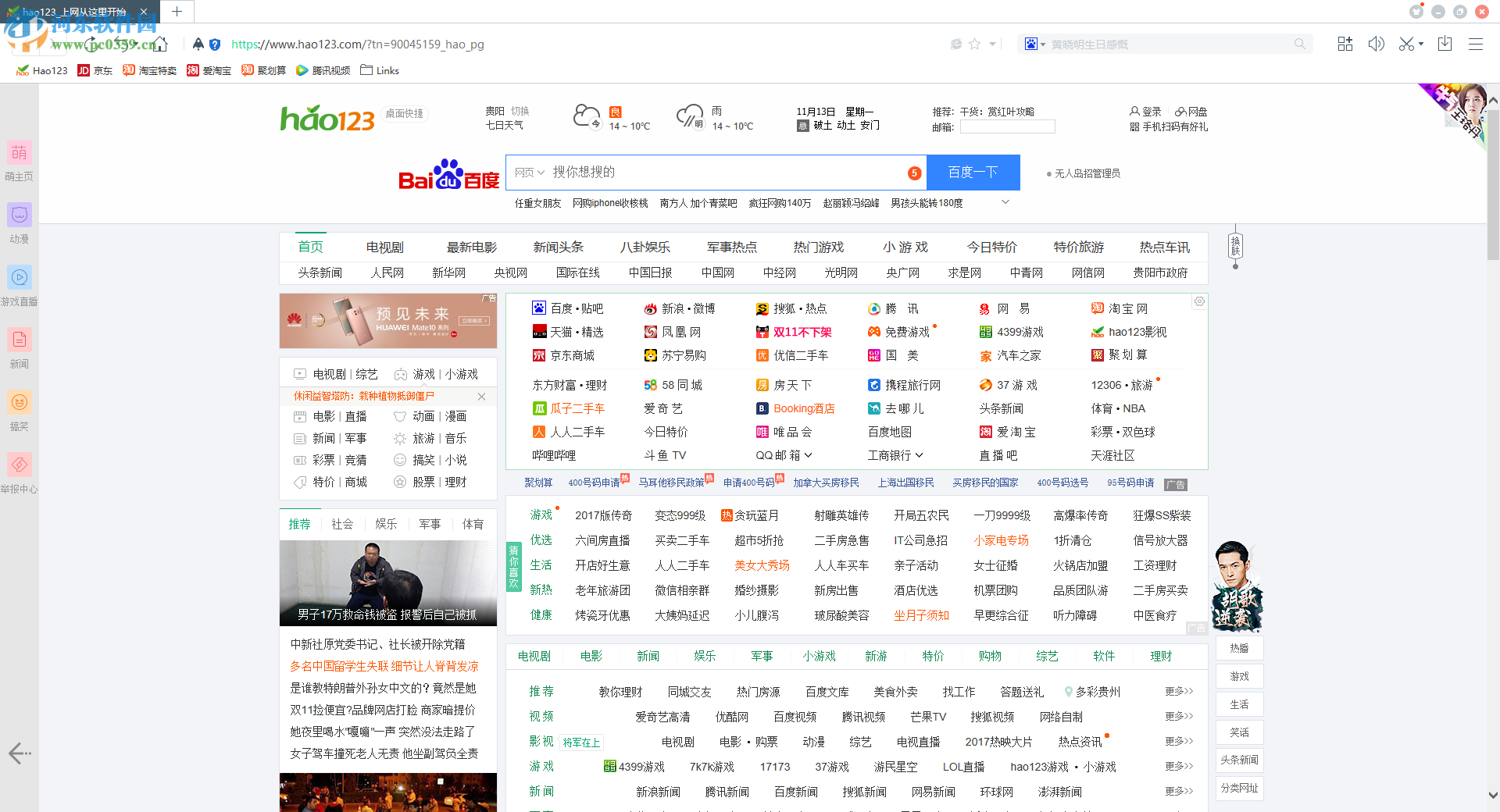Viewport: 1500px width, 812px height.
Task: Click the 百度一下 search button
Action: tap(973, 173)
